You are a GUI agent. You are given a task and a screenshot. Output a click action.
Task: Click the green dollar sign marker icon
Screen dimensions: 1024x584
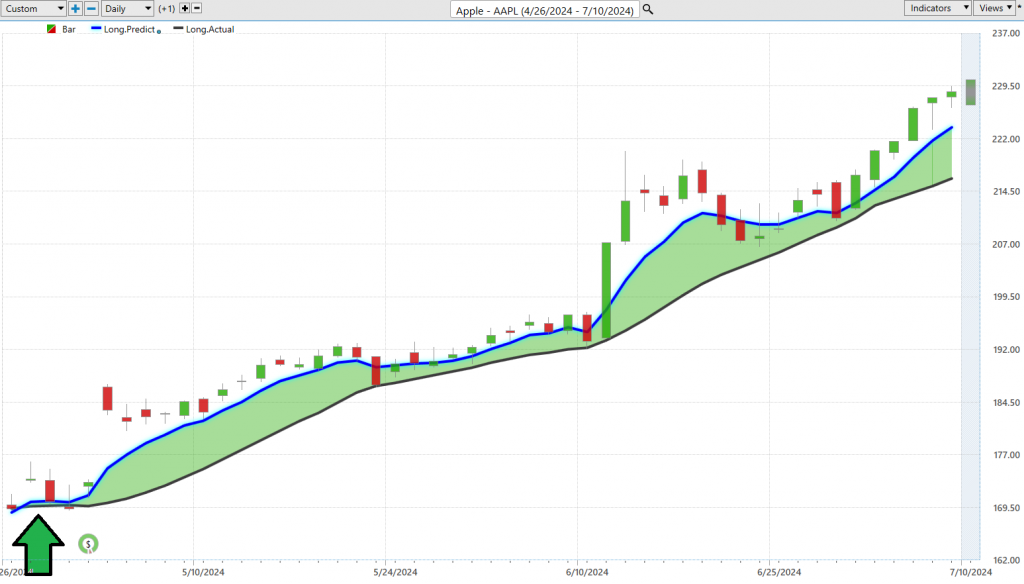[88, 543]
